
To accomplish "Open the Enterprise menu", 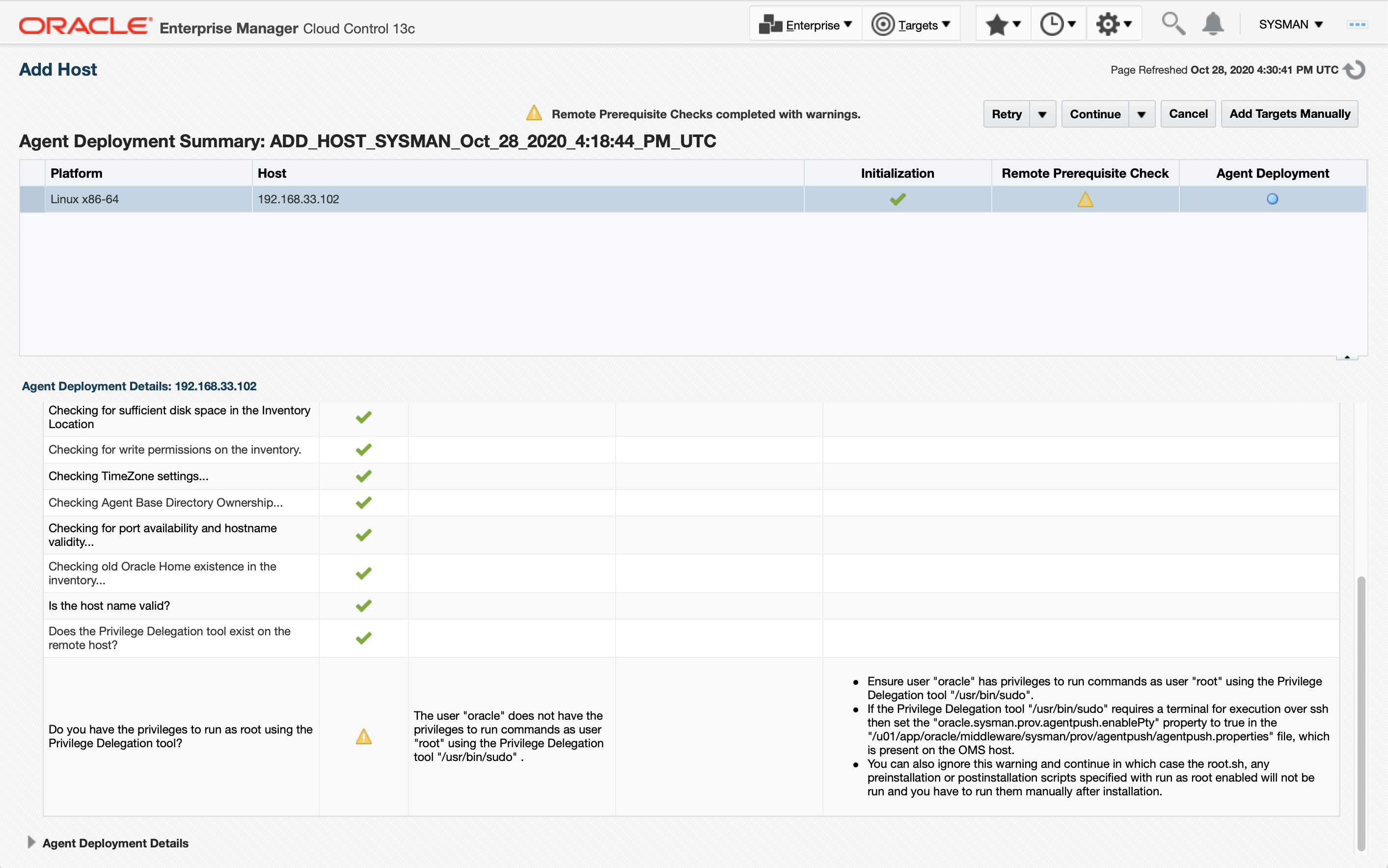I will click(805, 25).
